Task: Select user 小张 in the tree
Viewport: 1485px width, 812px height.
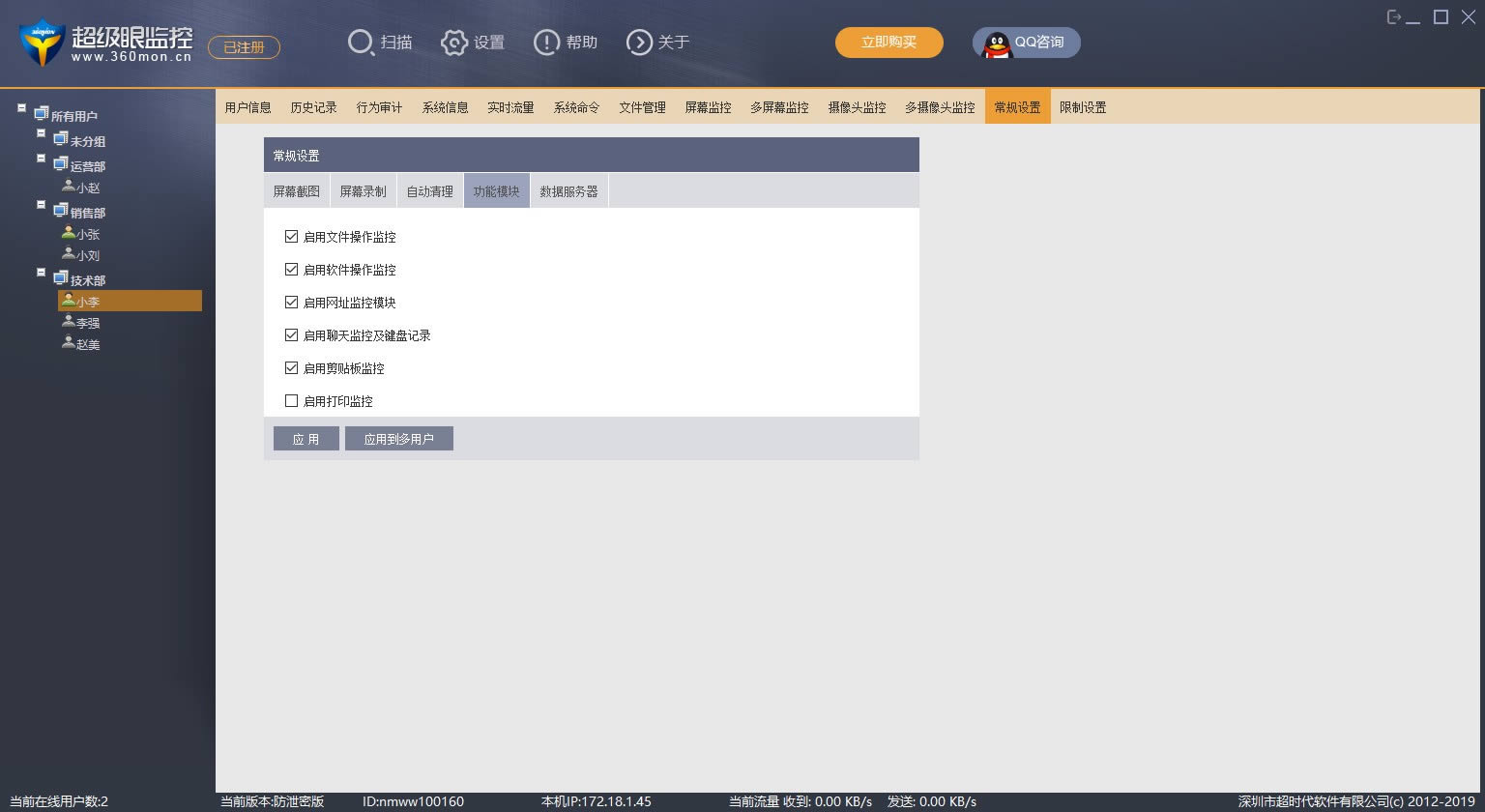Action: coord(87,234)
